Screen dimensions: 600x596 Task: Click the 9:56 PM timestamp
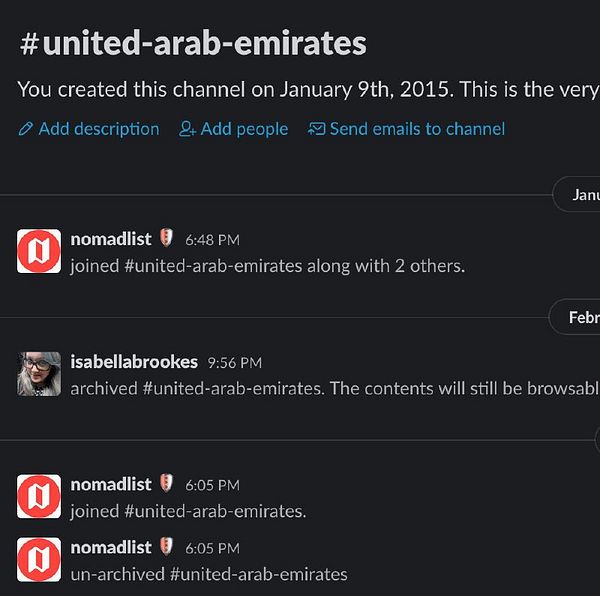click(234, 362)
